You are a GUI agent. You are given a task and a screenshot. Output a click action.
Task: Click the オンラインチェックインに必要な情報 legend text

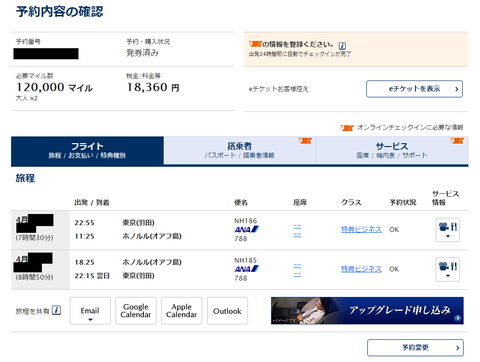(410, 127)
